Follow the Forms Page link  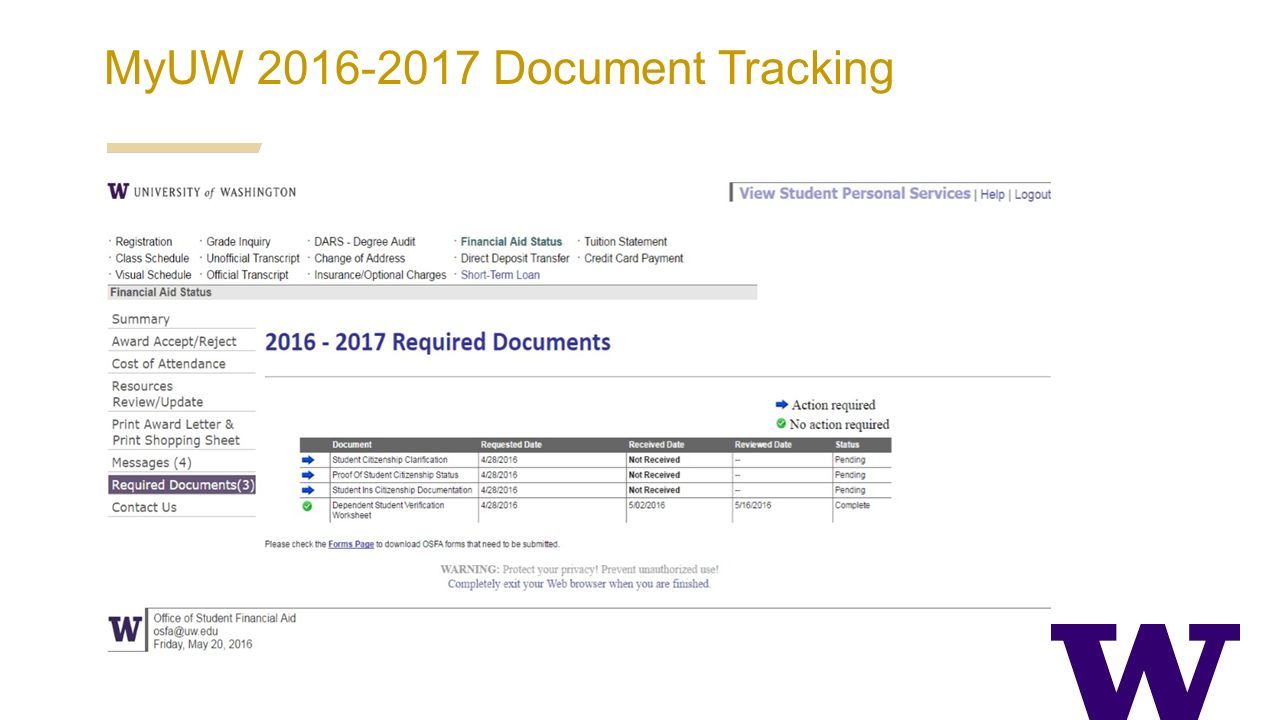351,544
